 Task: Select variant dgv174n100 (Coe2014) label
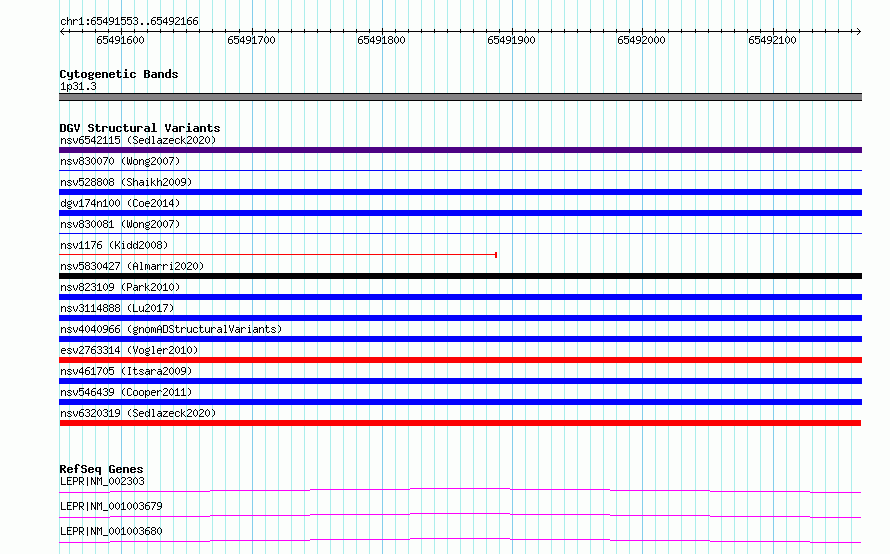click(x=120, y=203)
